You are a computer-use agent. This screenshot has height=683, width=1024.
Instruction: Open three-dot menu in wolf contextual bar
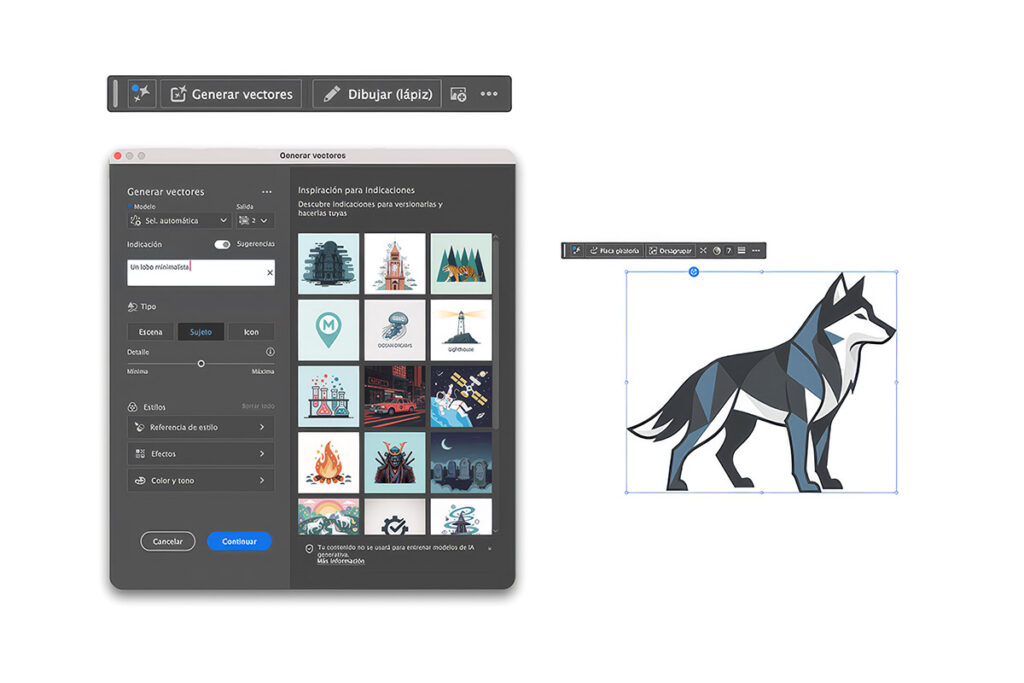(x=756, y=251)
